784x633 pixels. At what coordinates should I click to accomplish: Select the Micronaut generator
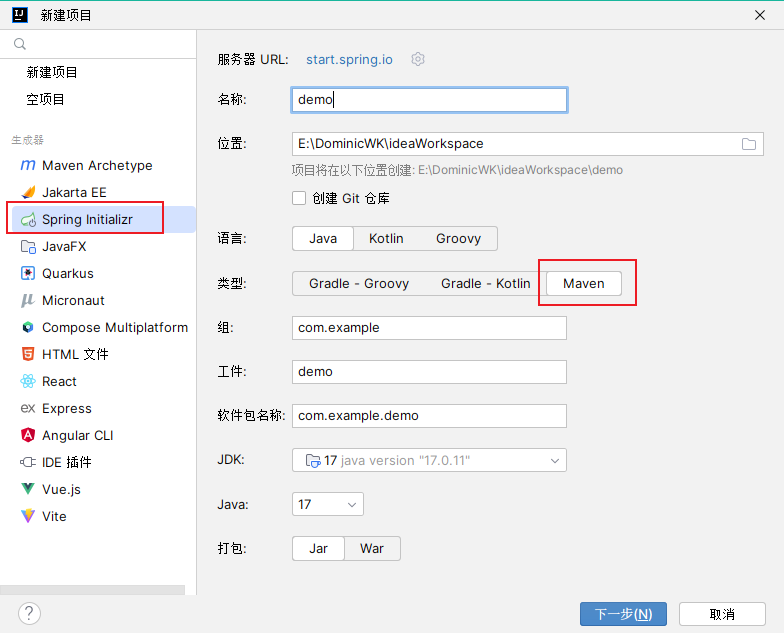click(73, 300)
